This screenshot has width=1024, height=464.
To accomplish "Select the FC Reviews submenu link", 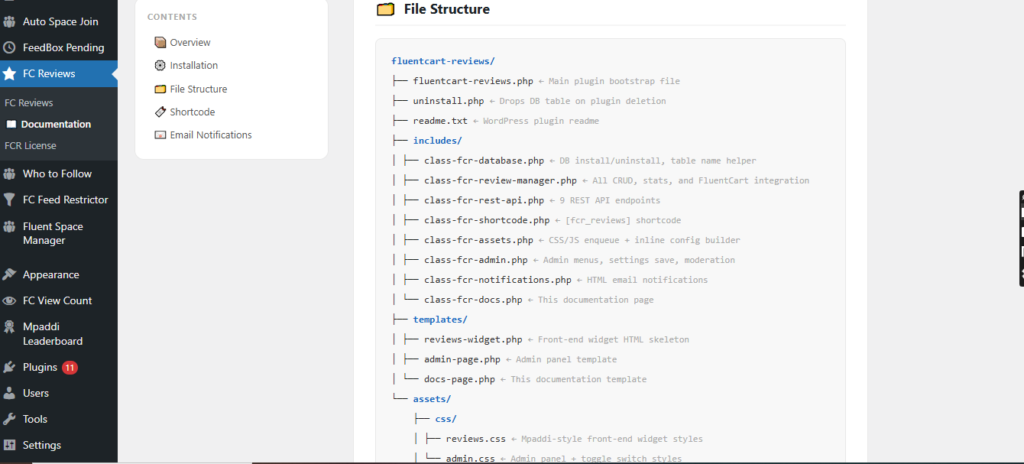I will [29, 103].
